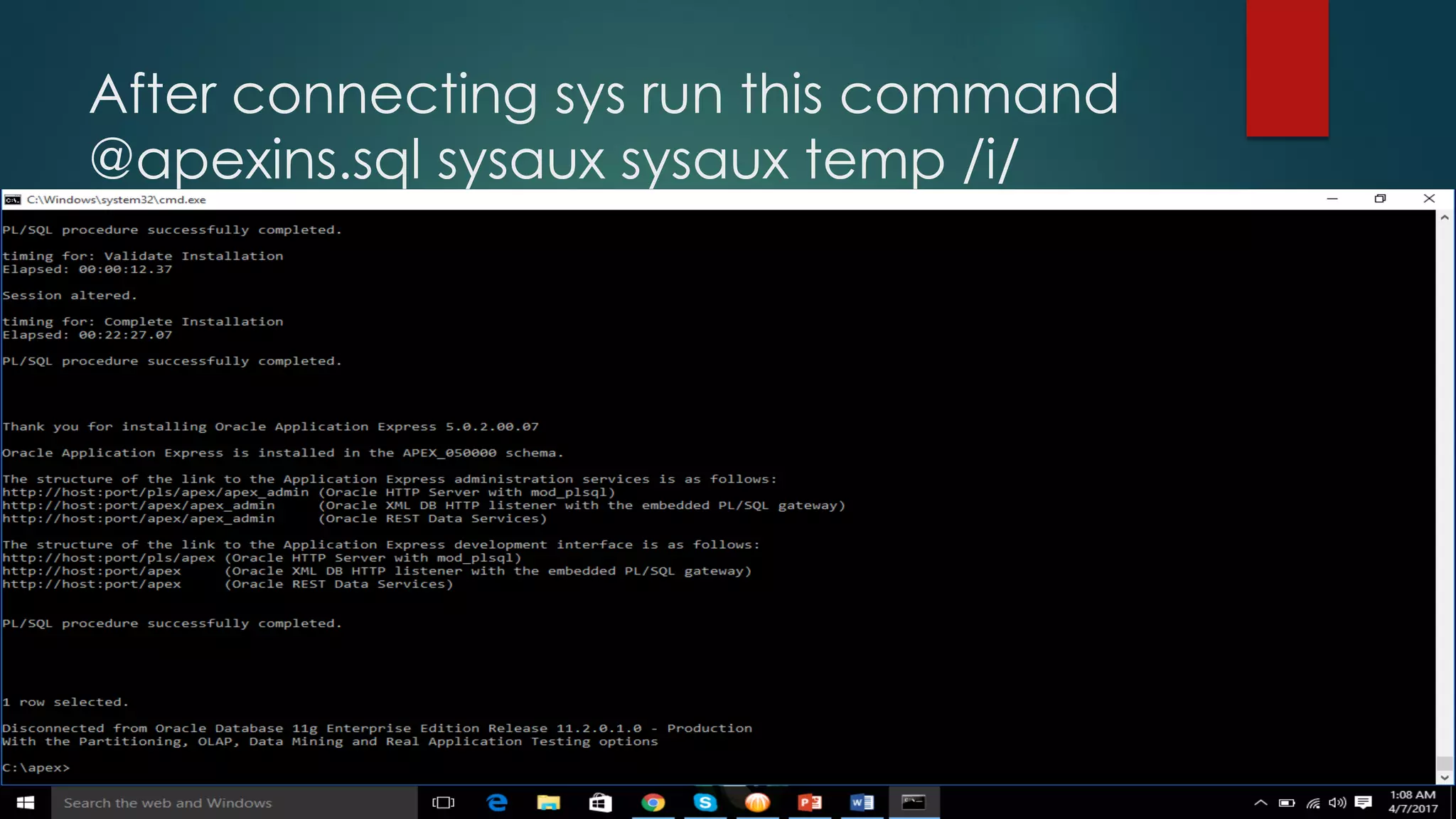Screen dimensions: 1456x819
Task: Open the Action Center notifications icon
Action: point(1363,803)
